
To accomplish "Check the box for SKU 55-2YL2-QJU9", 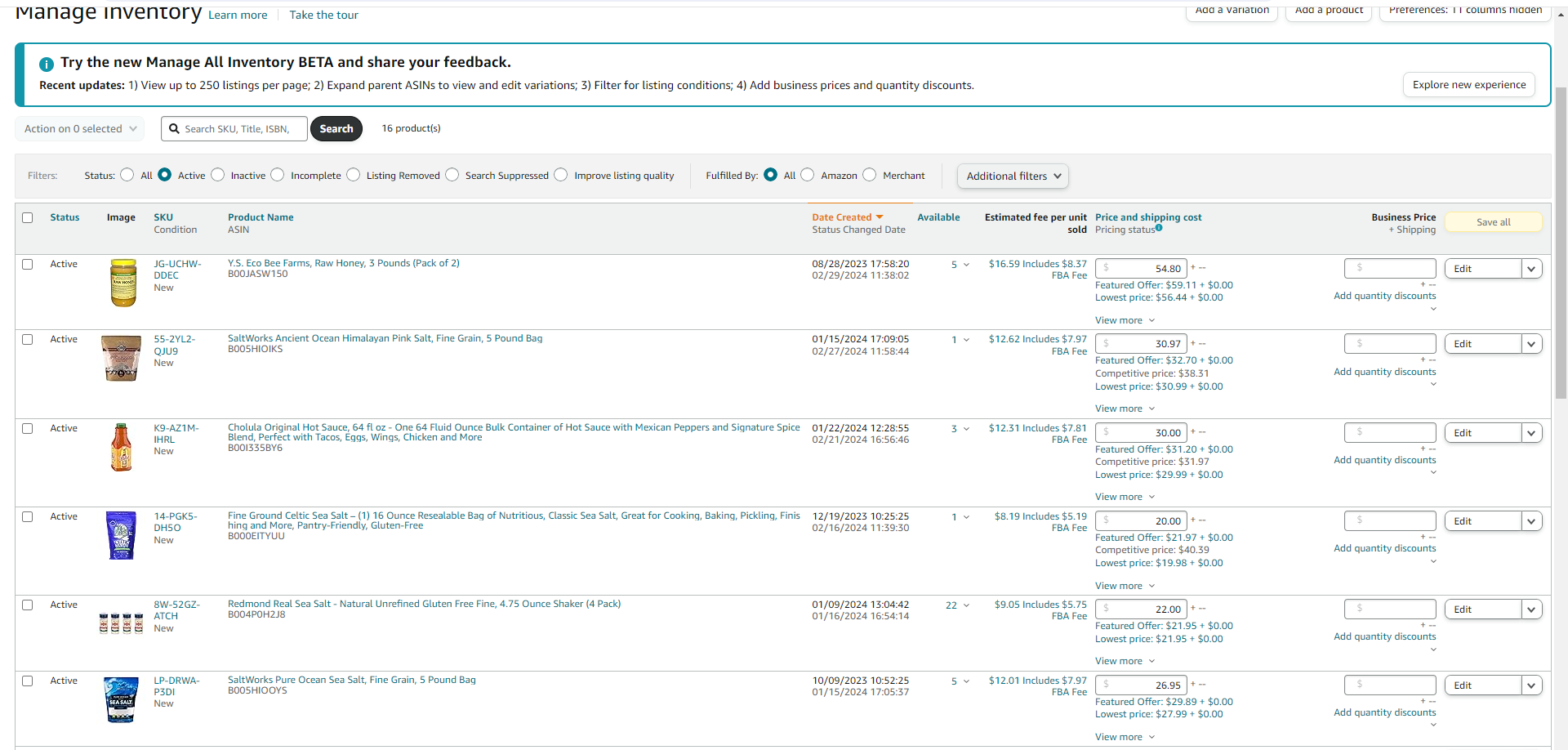I will [x=28, y=339].
